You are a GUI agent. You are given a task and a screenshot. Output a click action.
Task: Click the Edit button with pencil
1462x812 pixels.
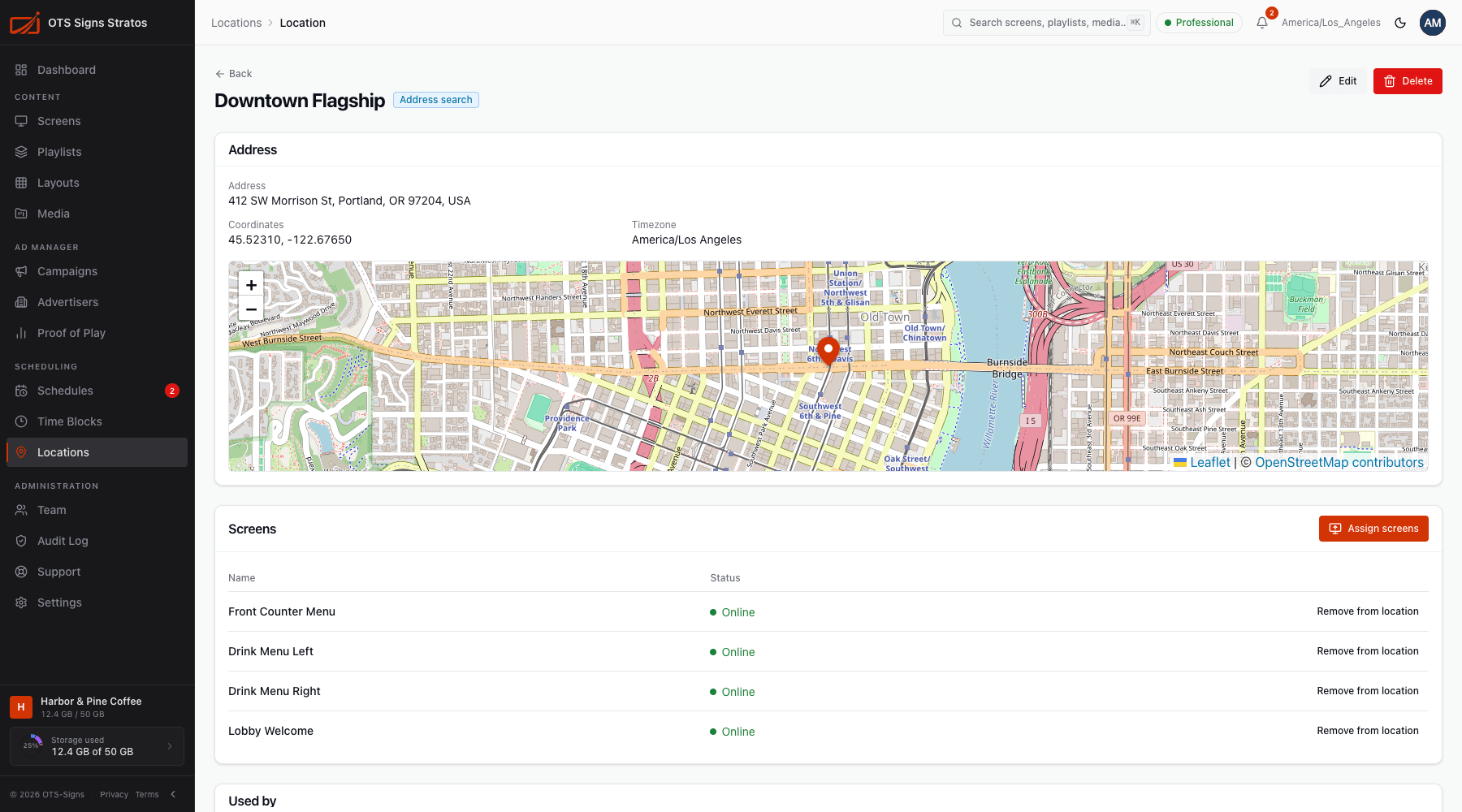(x=1338, y=81)
